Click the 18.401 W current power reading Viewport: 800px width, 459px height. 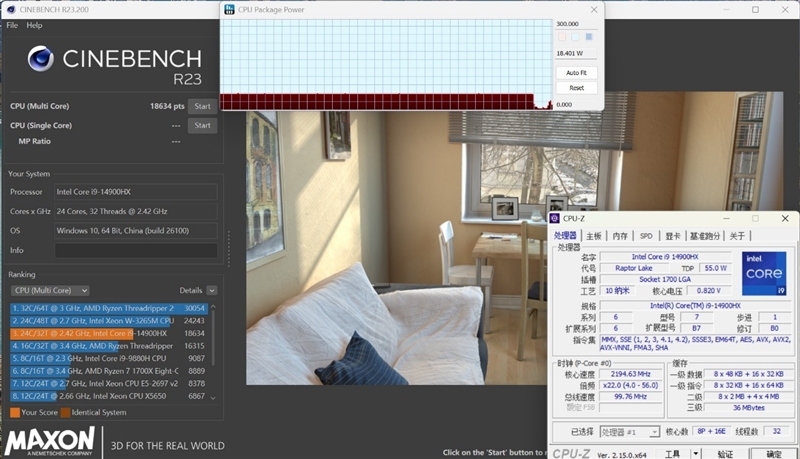pos(577,53)
